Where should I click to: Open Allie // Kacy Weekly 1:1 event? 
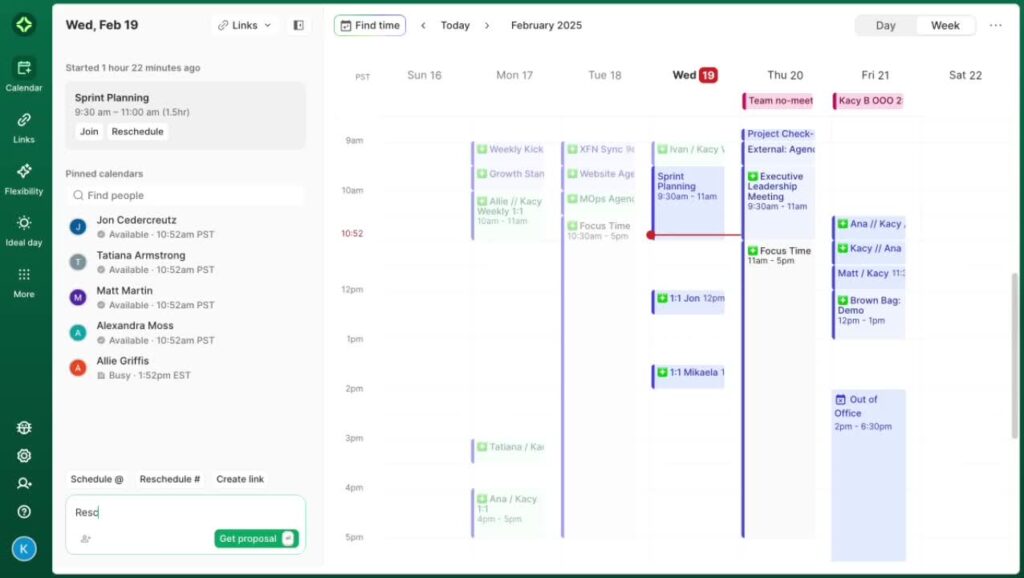point(508,216)
